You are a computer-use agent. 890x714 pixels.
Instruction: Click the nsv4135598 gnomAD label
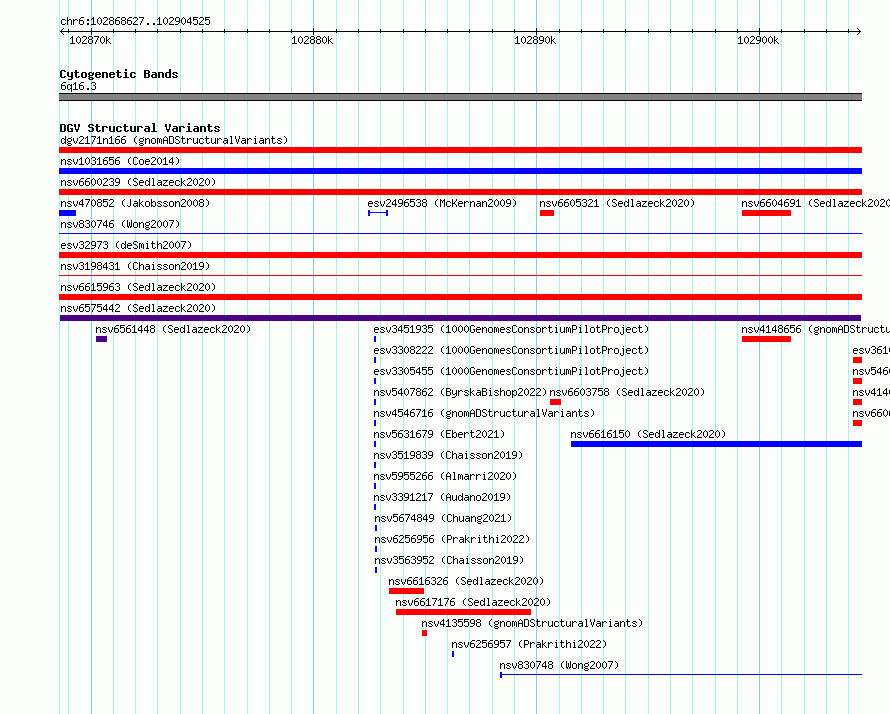(532, 623)
